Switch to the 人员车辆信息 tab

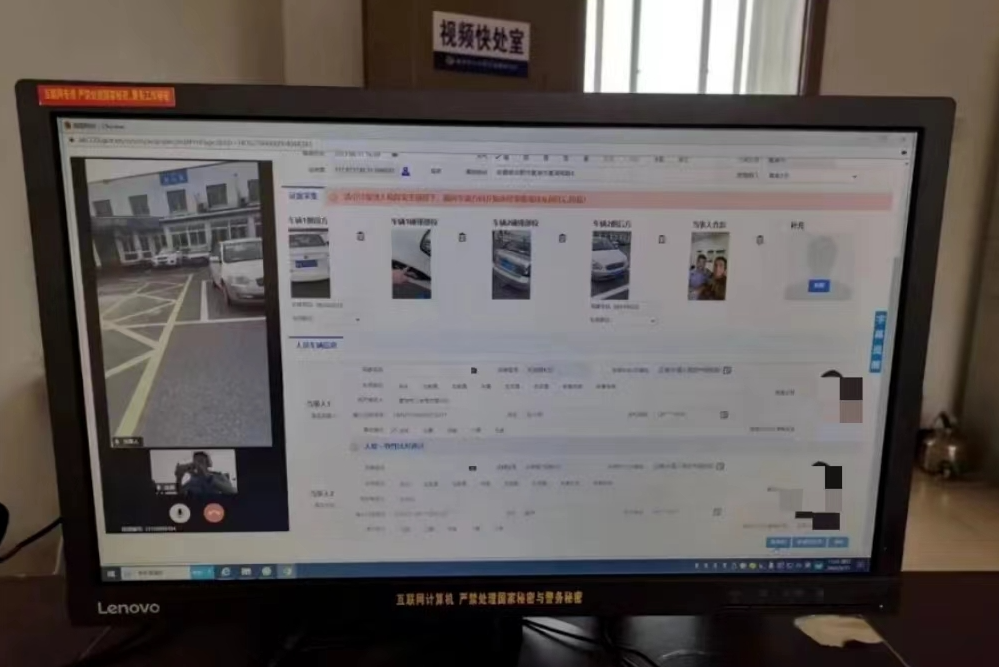(316, 345)
